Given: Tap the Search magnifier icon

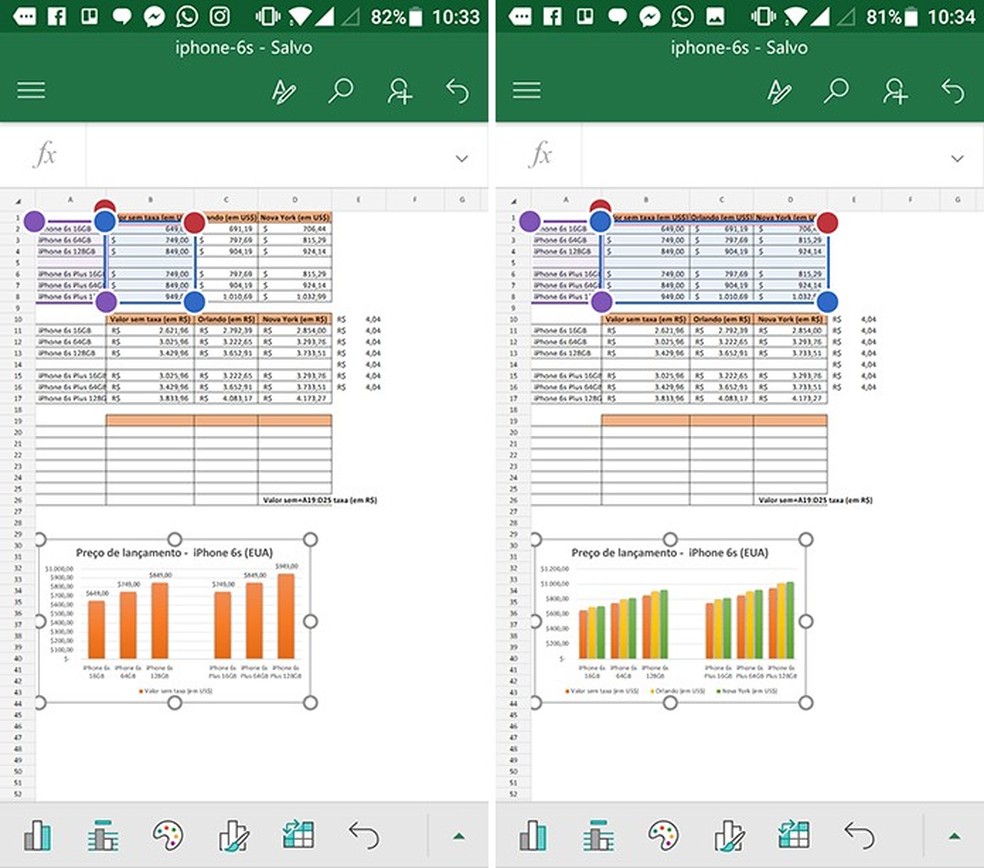Looking at the screenshot, I should 342,90.
